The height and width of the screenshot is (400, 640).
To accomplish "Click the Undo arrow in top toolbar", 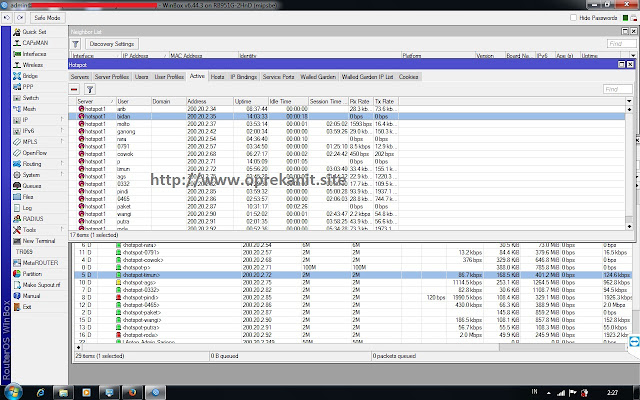I will click(7, 18).
